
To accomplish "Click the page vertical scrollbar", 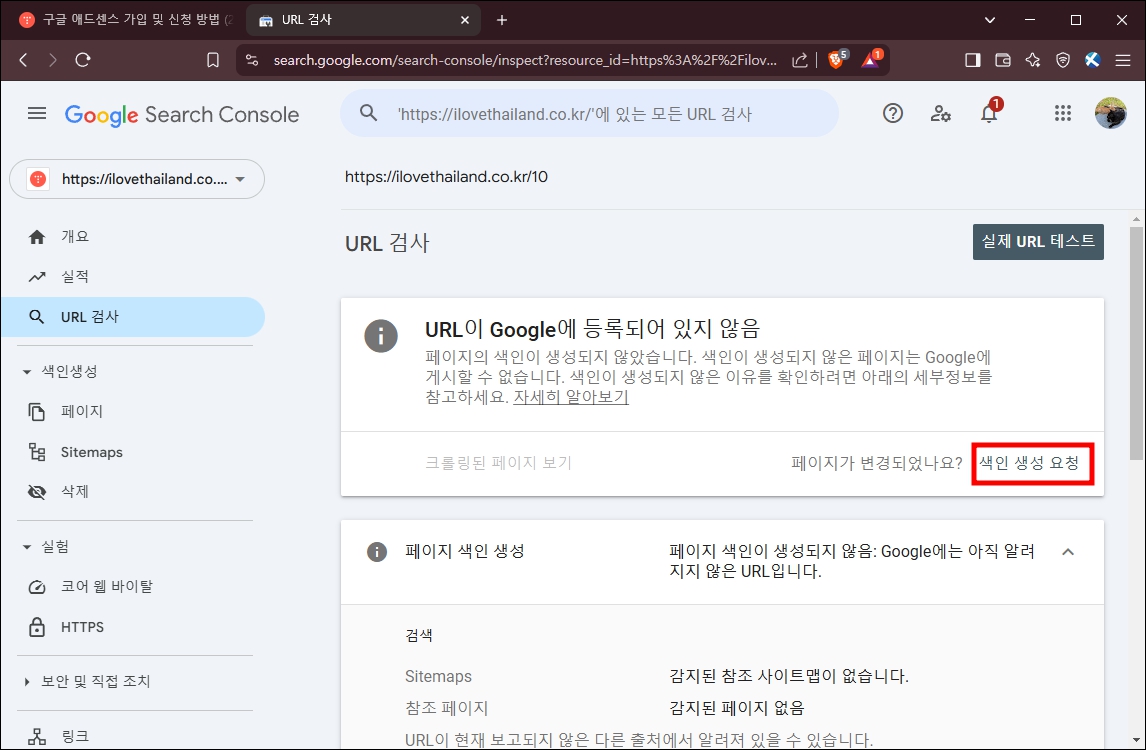I will 1136,344.
